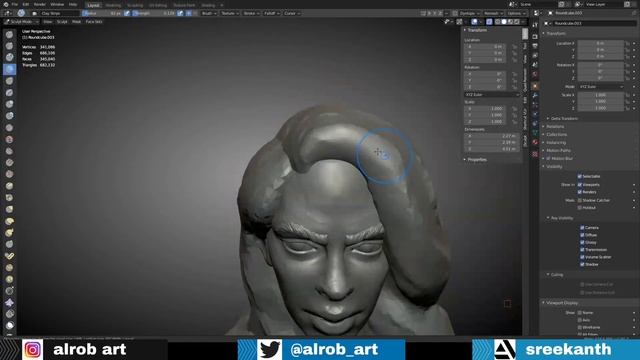Screen dimensions: 640x360
Task: Switch viewport to solid shading
Action: 504,22
